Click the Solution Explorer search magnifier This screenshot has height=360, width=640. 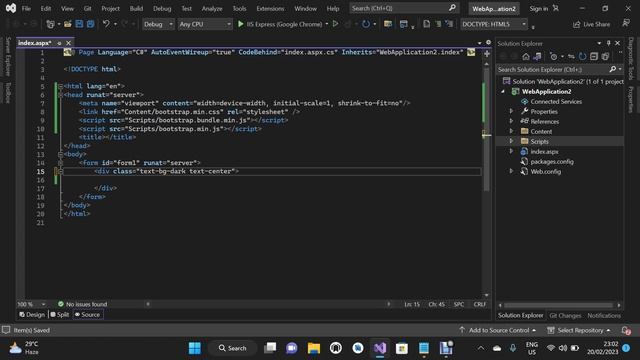(613, 69)
